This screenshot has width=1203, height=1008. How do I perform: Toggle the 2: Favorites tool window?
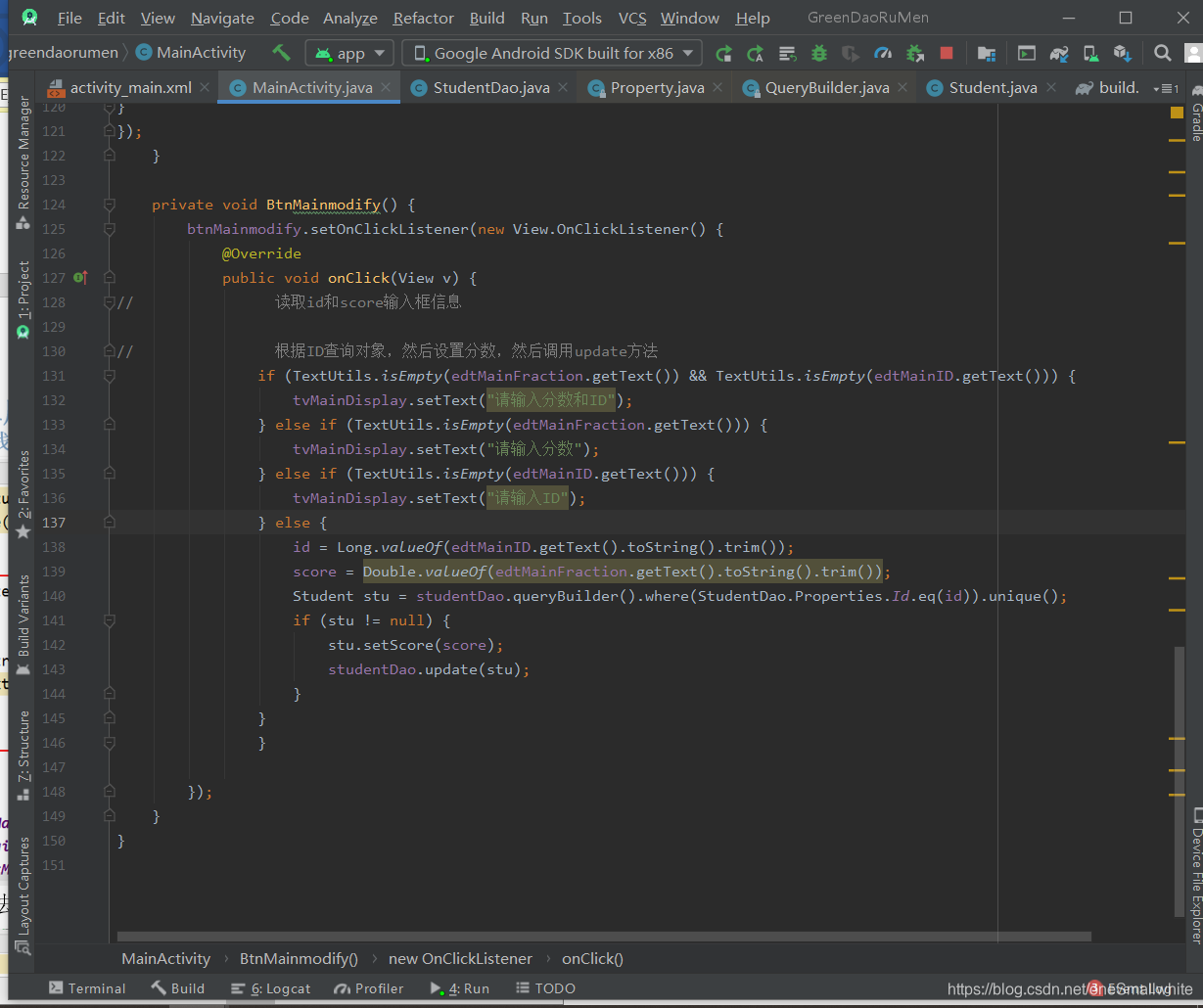[23, 494]
